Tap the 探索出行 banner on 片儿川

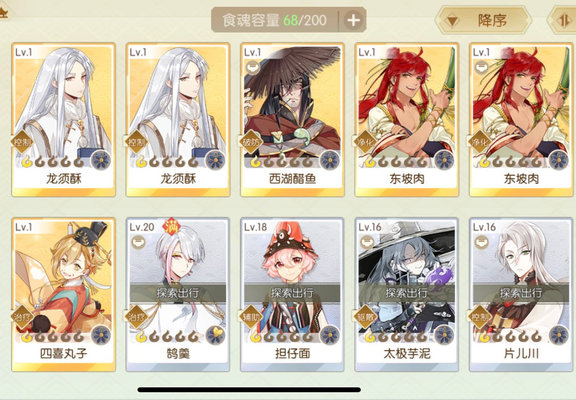pyautogui.click(x=521, y=293)
